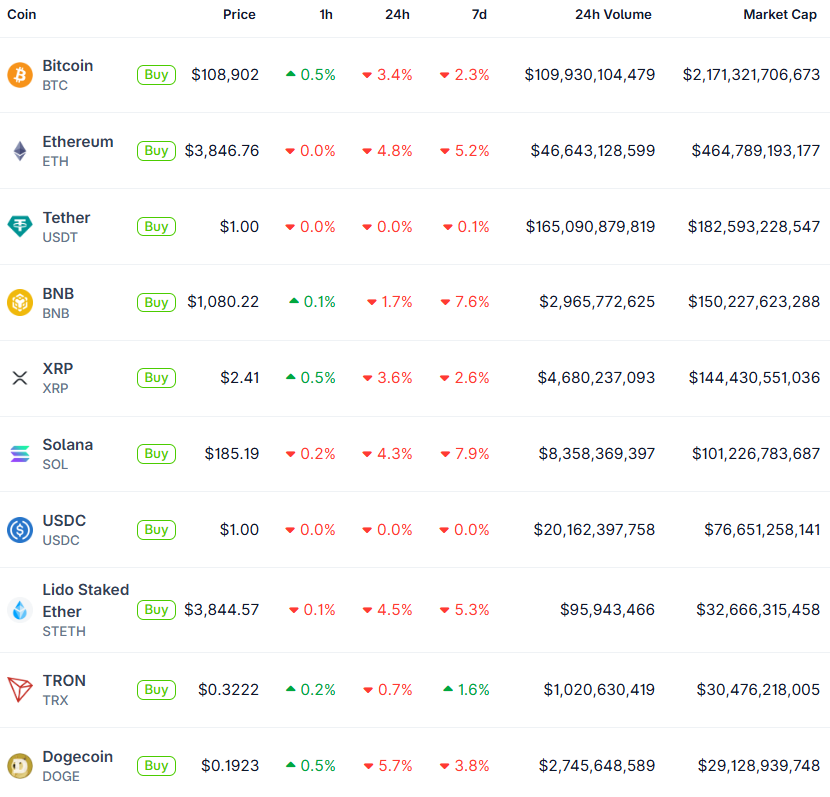Click the XRP logo icon
The width and height of the screenshot is (830, 797).
click(20, 378)
